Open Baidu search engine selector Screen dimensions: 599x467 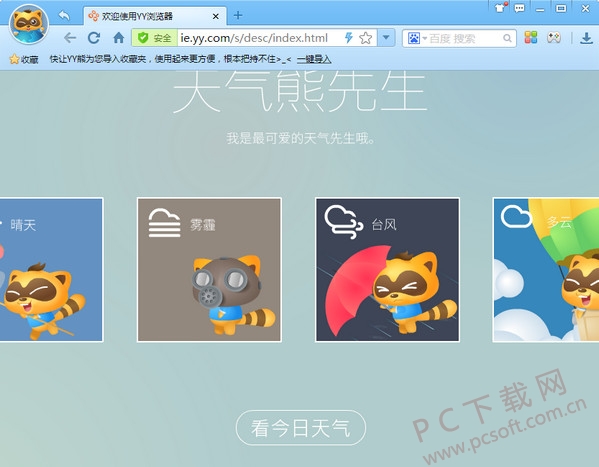417,38
